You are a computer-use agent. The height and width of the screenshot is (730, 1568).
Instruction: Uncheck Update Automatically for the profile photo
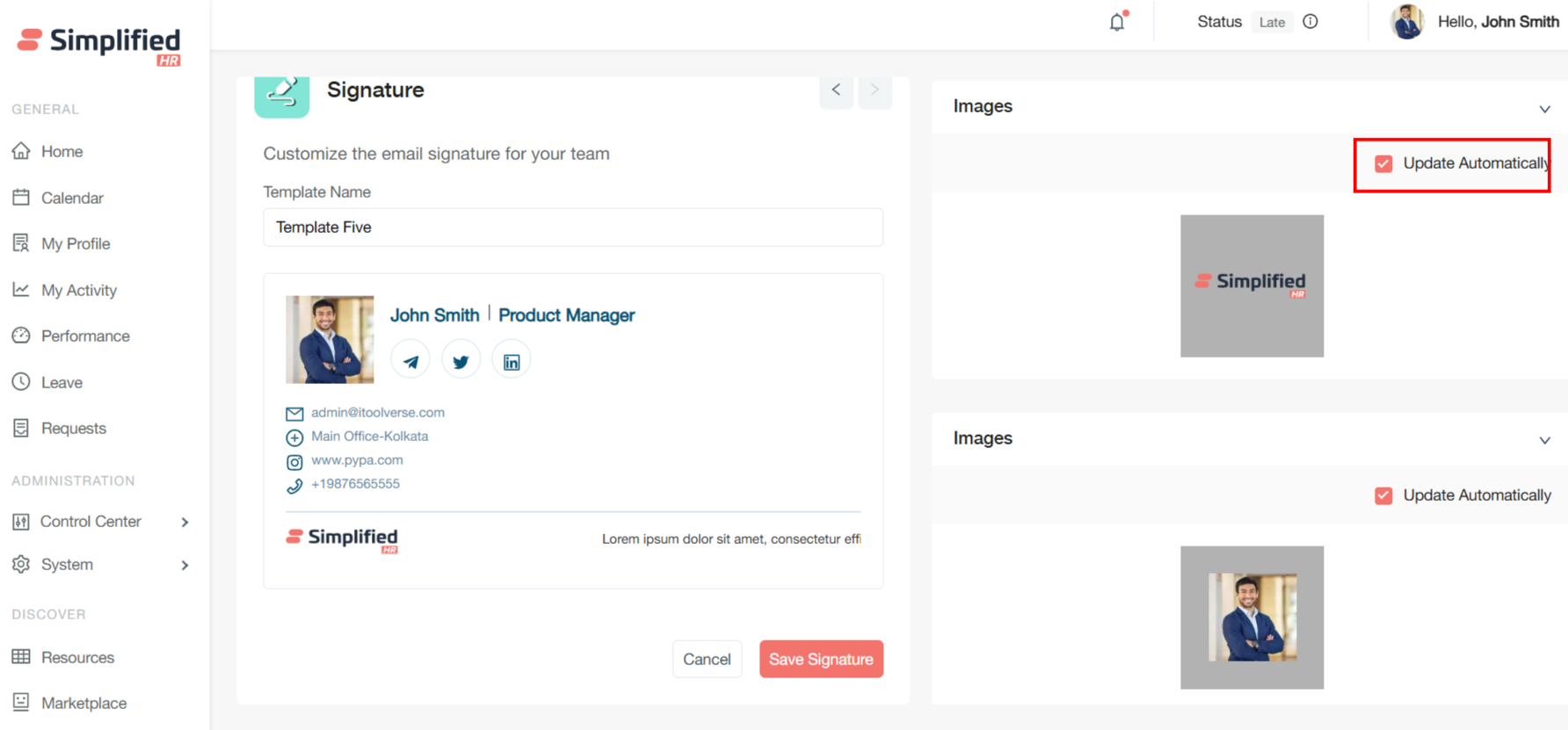coord(1383,495)
